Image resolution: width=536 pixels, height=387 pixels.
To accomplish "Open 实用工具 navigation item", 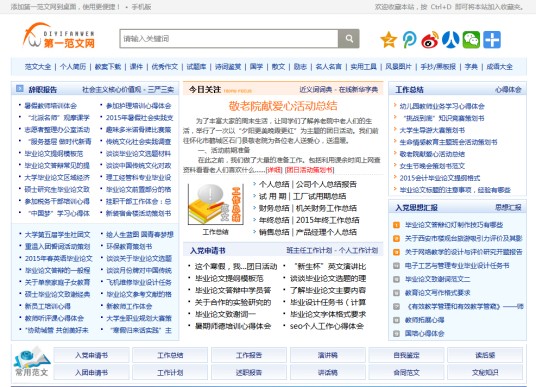I will (363, 67).
